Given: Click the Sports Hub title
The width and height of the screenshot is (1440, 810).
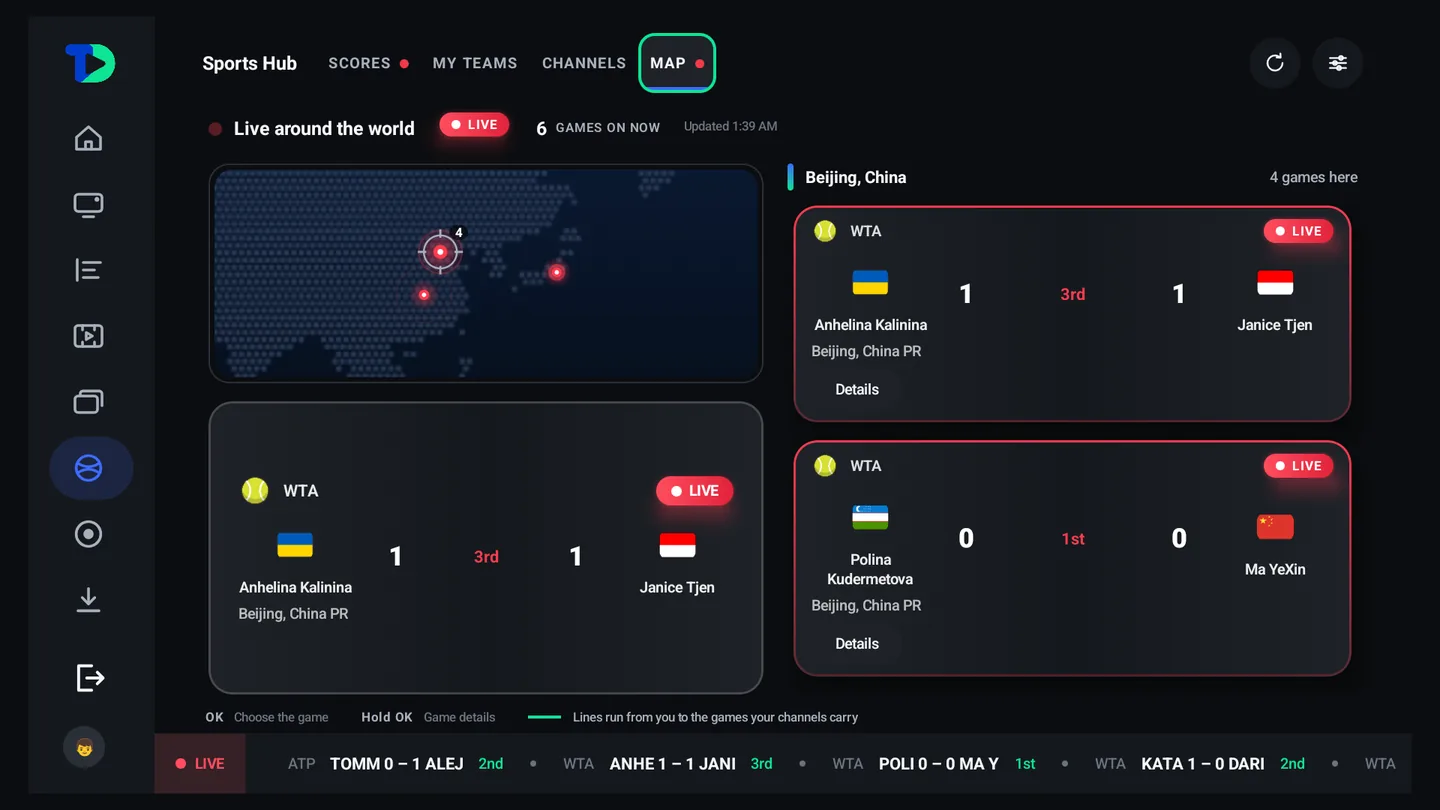Looking at the screenshot, I should coord(250,64).
